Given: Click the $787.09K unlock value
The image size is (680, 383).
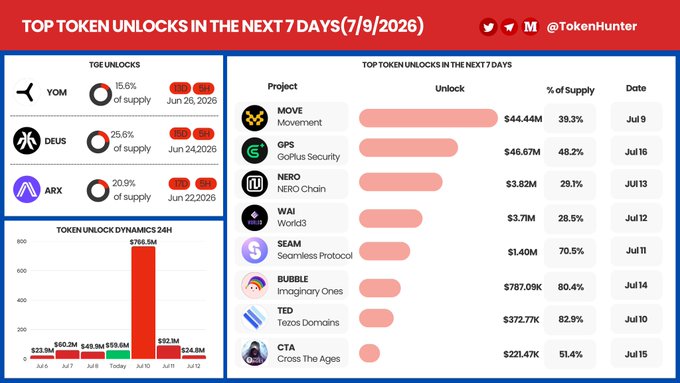Looking at the screenshot, I should 523,287.
